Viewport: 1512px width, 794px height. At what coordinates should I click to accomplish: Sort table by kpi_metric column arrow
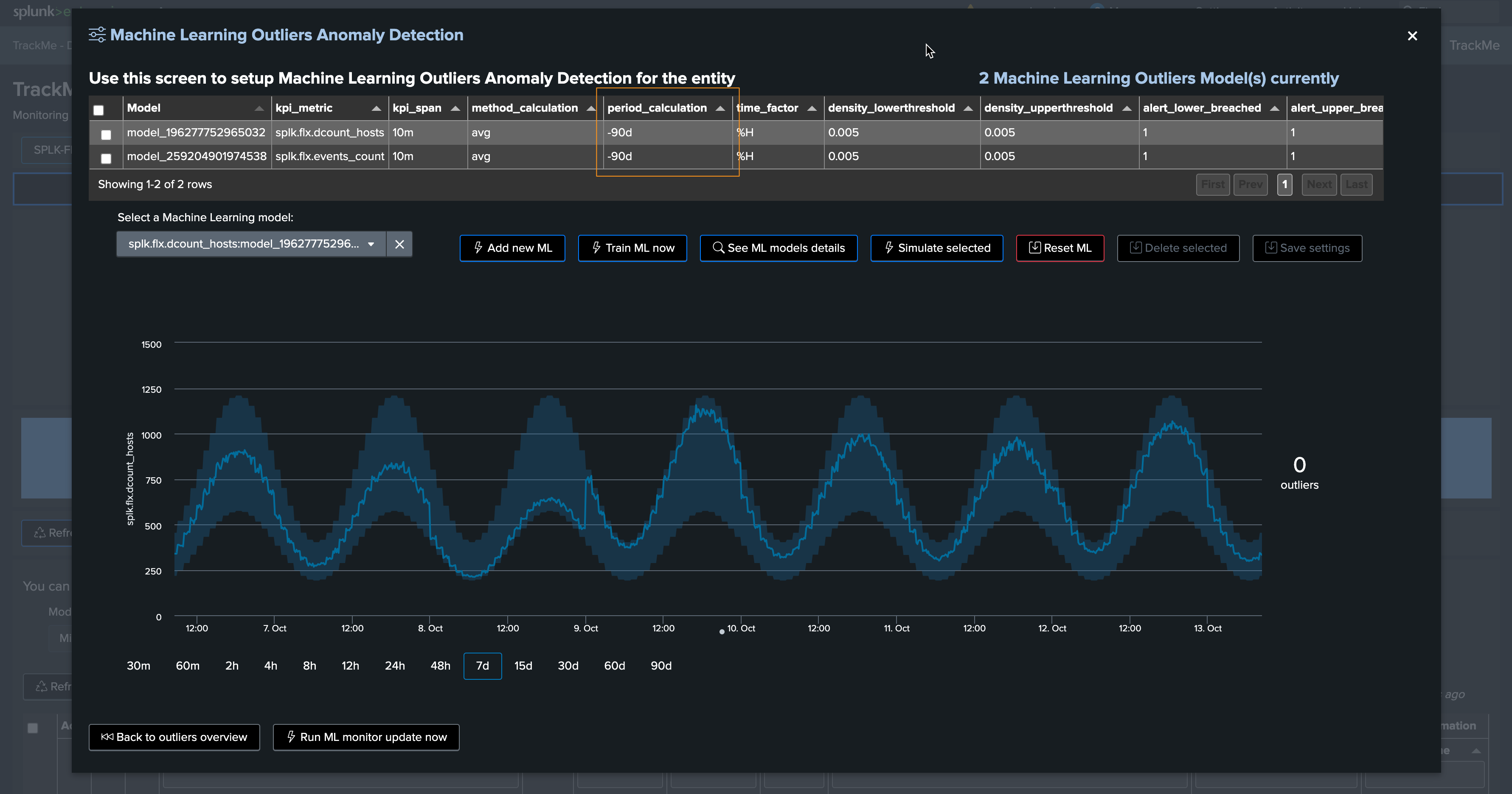pyautogui.click(x=376, y=108)
